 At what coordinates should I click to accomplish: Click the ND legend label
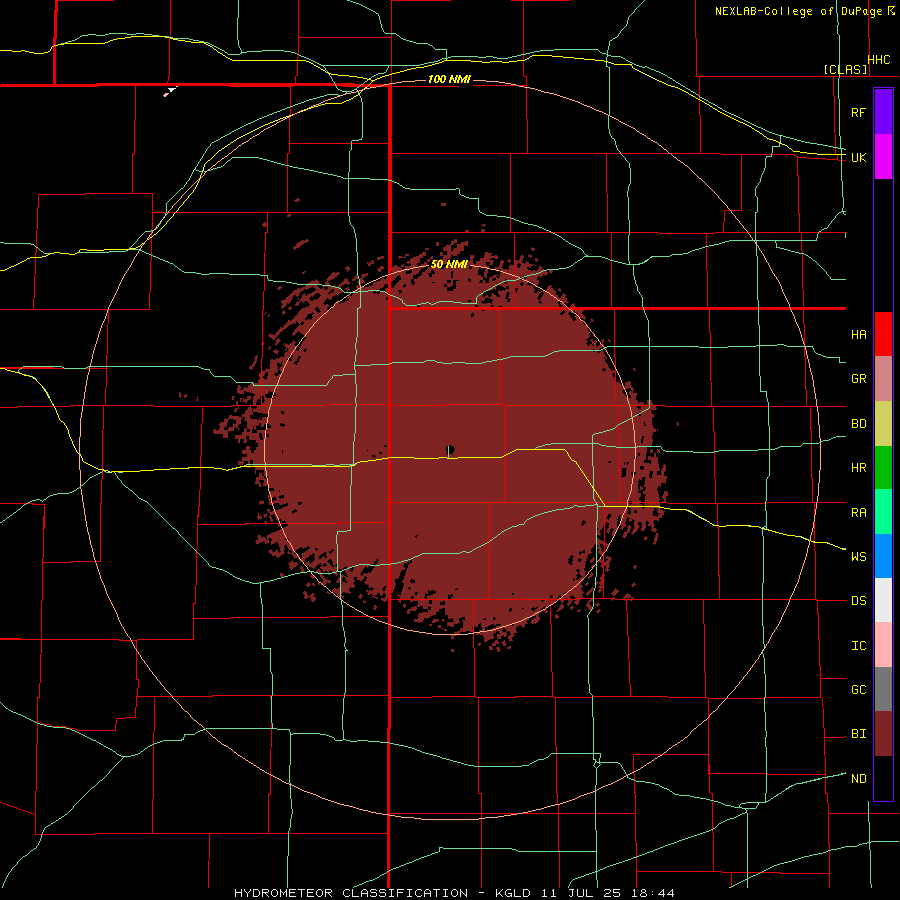858,778
